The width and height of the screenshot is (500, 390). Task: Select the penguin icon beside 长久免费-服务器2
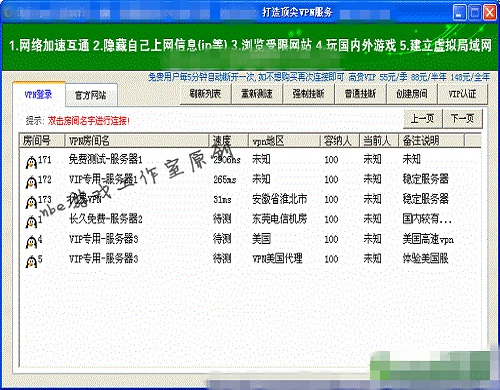tap(31, 221)
